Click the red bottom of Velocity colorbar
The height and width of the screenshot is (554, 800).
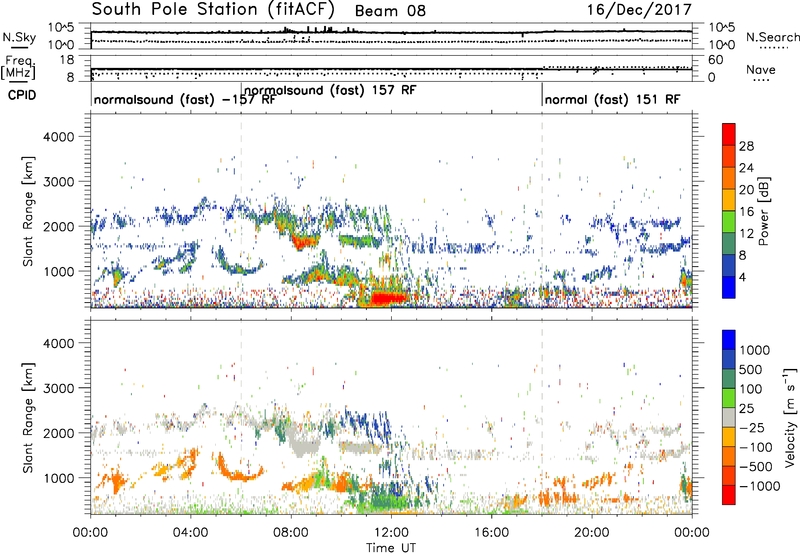click(x=729, y=495)
